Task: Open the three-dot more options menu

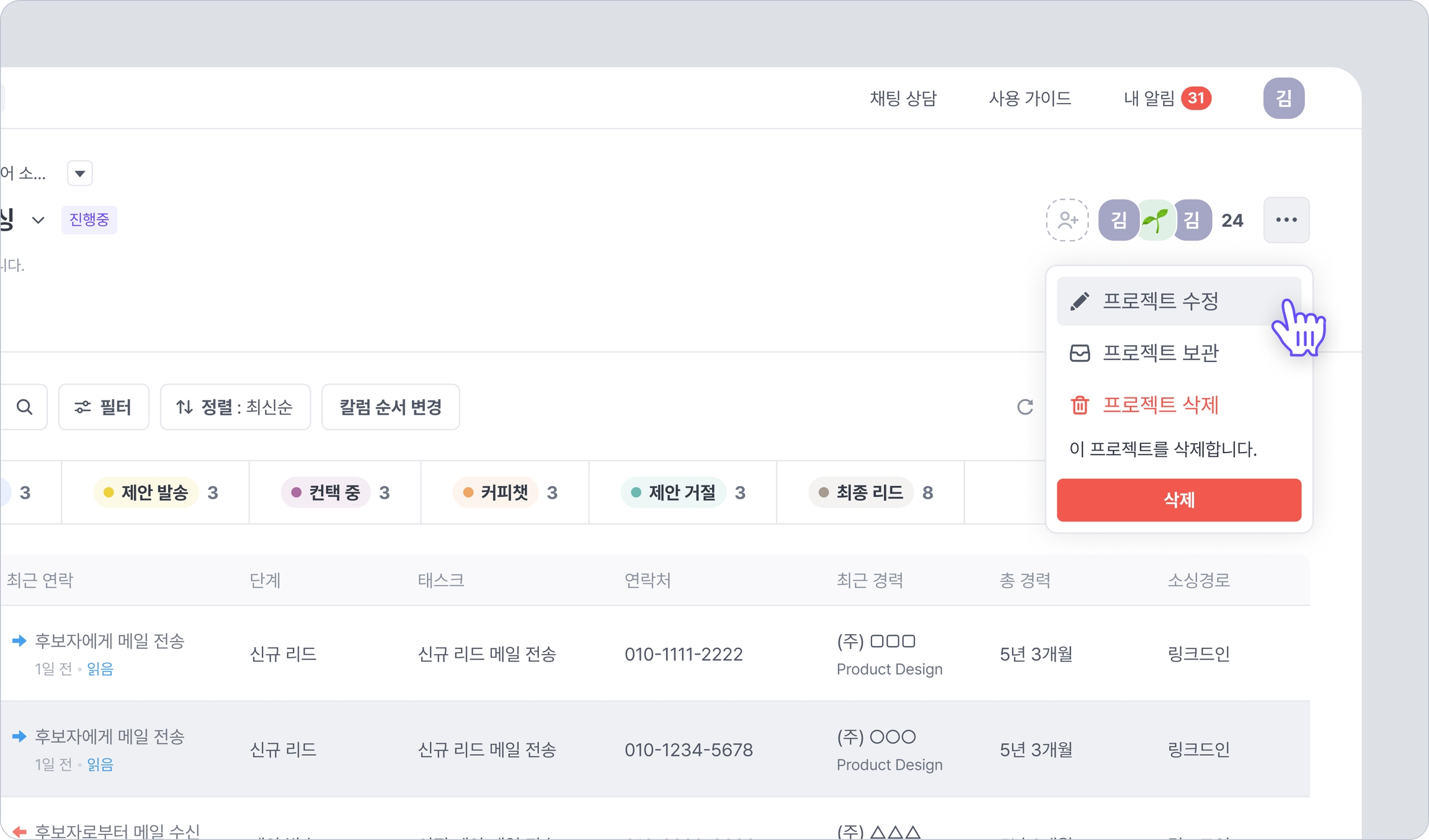Action: pos(1286,220)
